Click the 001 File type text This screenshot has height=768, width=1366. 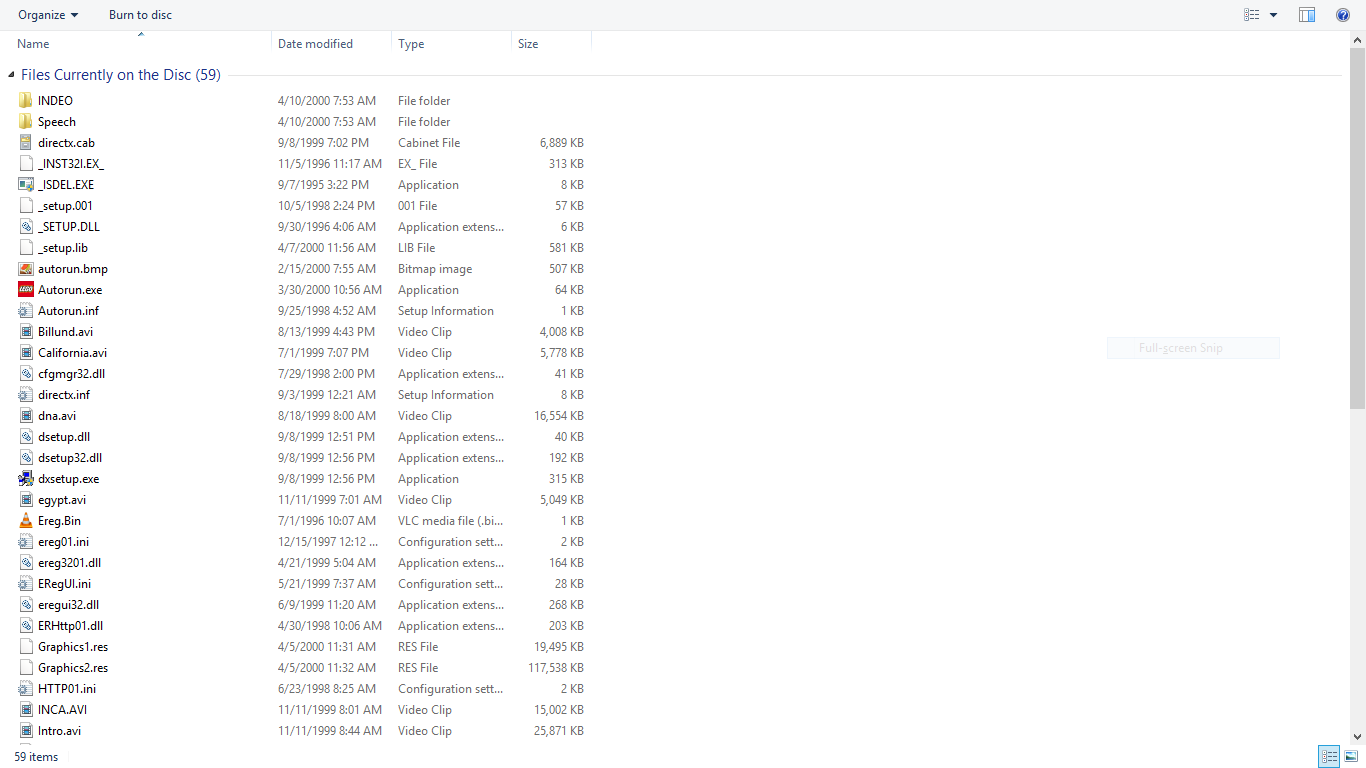[x=418, y=205]
